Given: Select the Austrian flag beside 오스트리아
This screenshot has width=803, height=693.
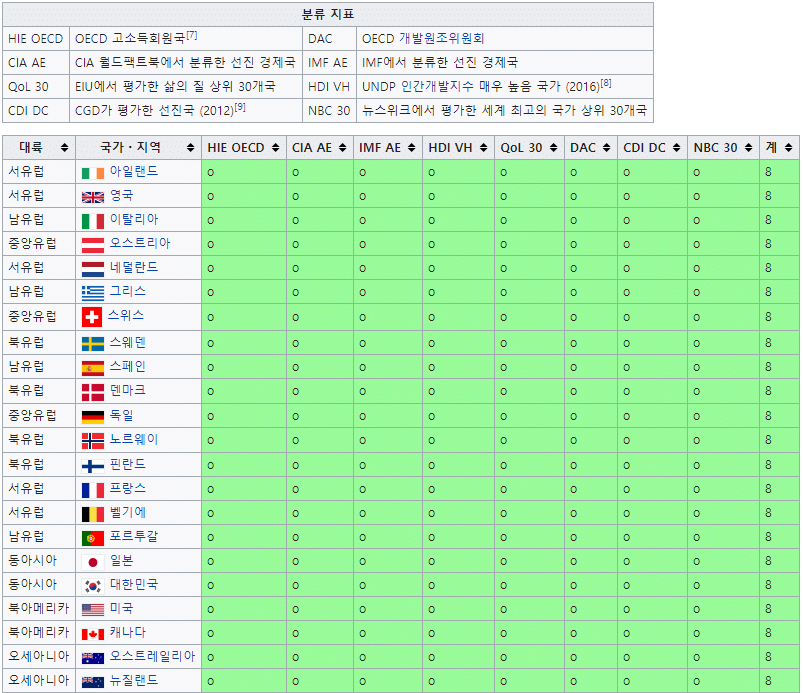Looking at the screenshot, I should [93, 245].
